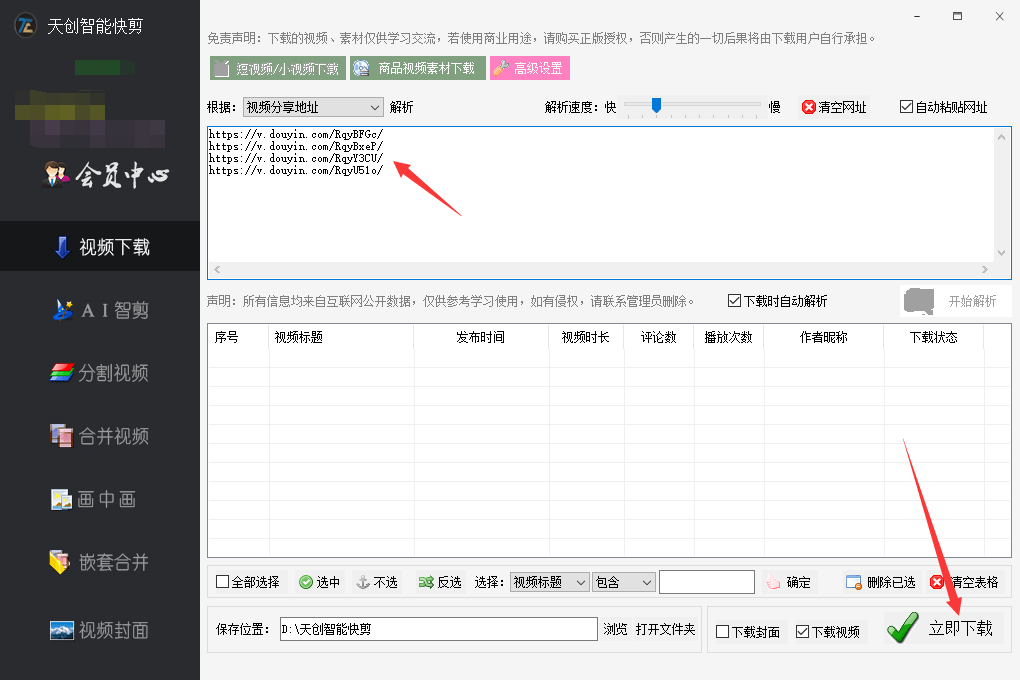This screenshot has height=680, width=1020.
Task: Select the 视频下载 sidebar icon
Action: point(99,246)
